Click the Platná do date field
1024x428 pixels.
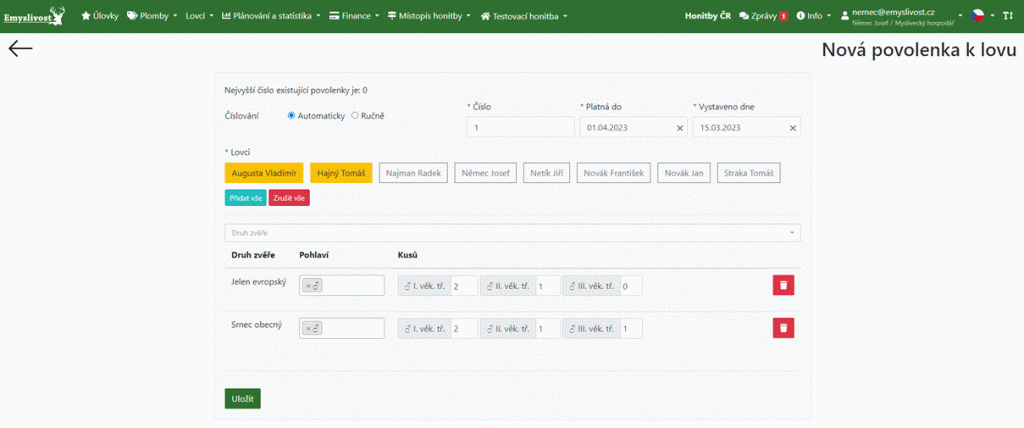633,127
